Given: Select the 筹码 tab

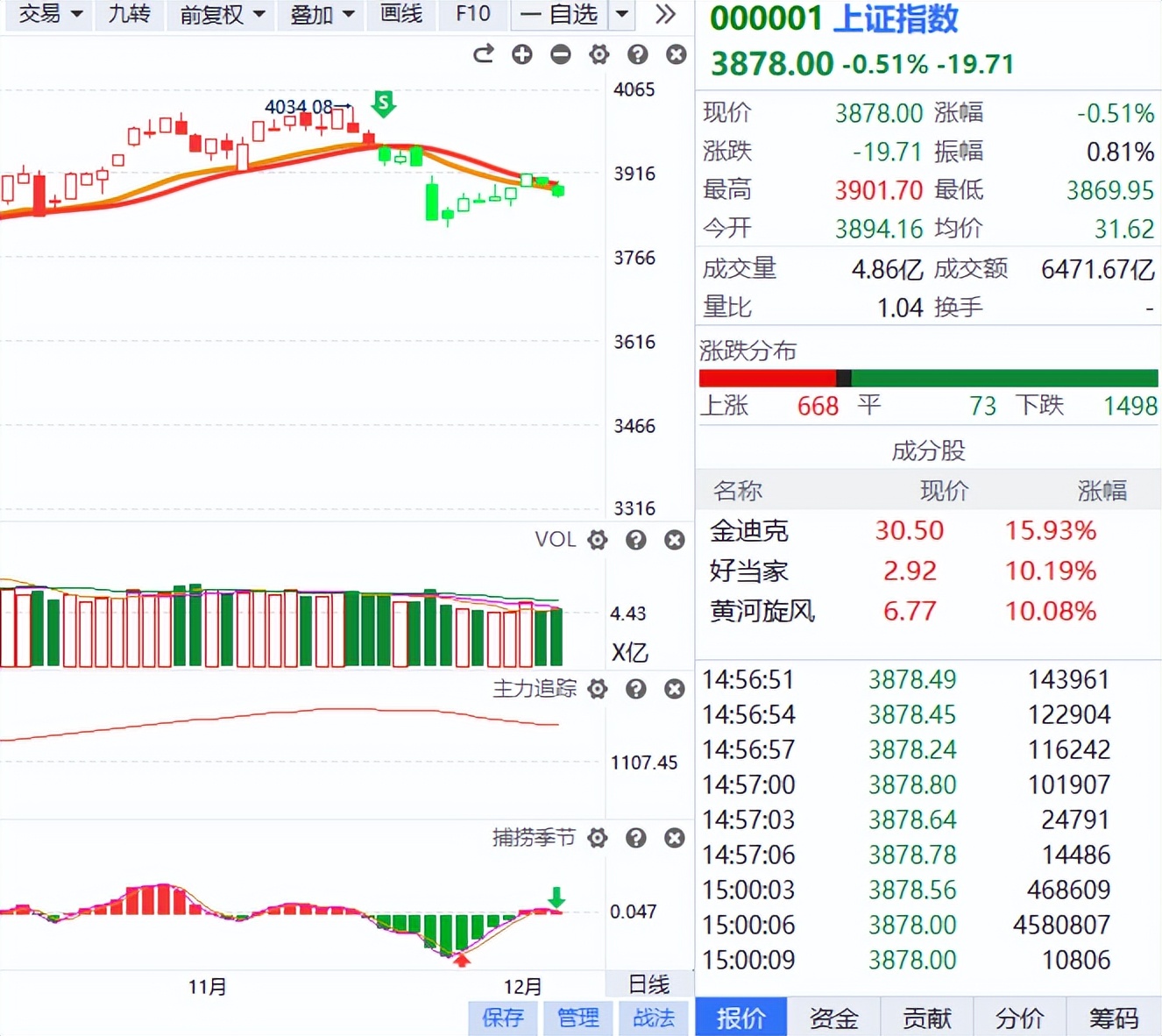Looking at the screenshot, I should tap(1114, 1018).
